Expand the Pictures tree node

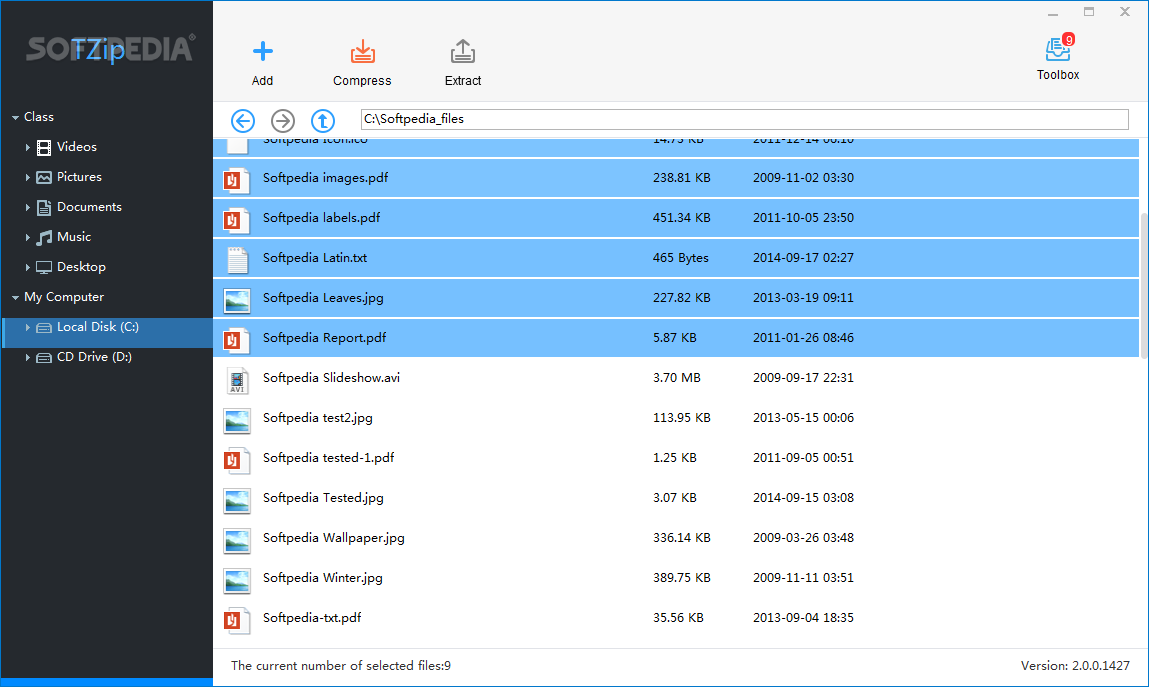[x=28, y=177]
